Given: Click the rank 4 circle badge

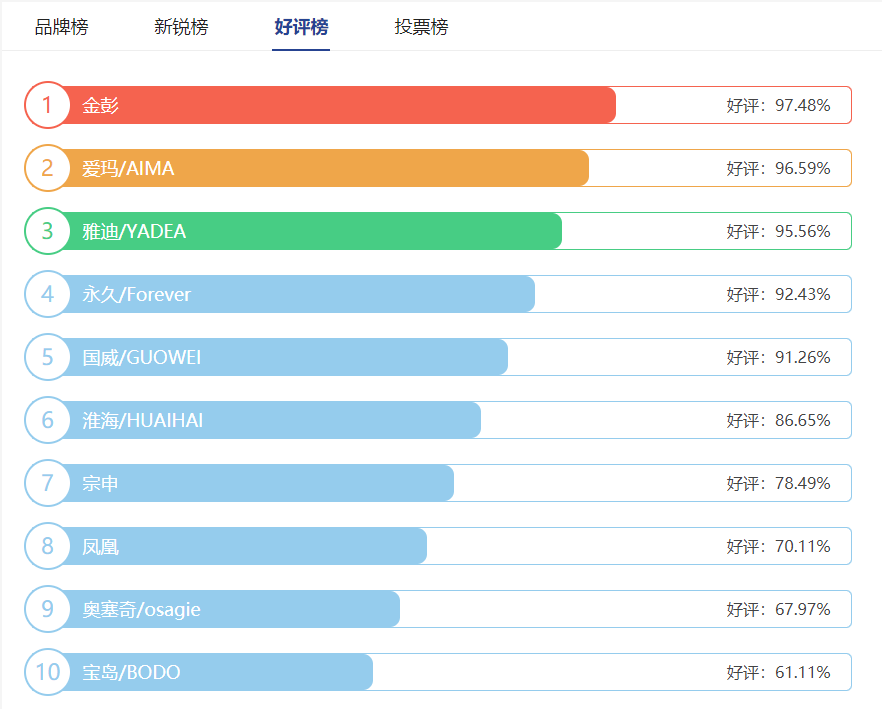Looking at the screenshot, I should coord(47,294).
